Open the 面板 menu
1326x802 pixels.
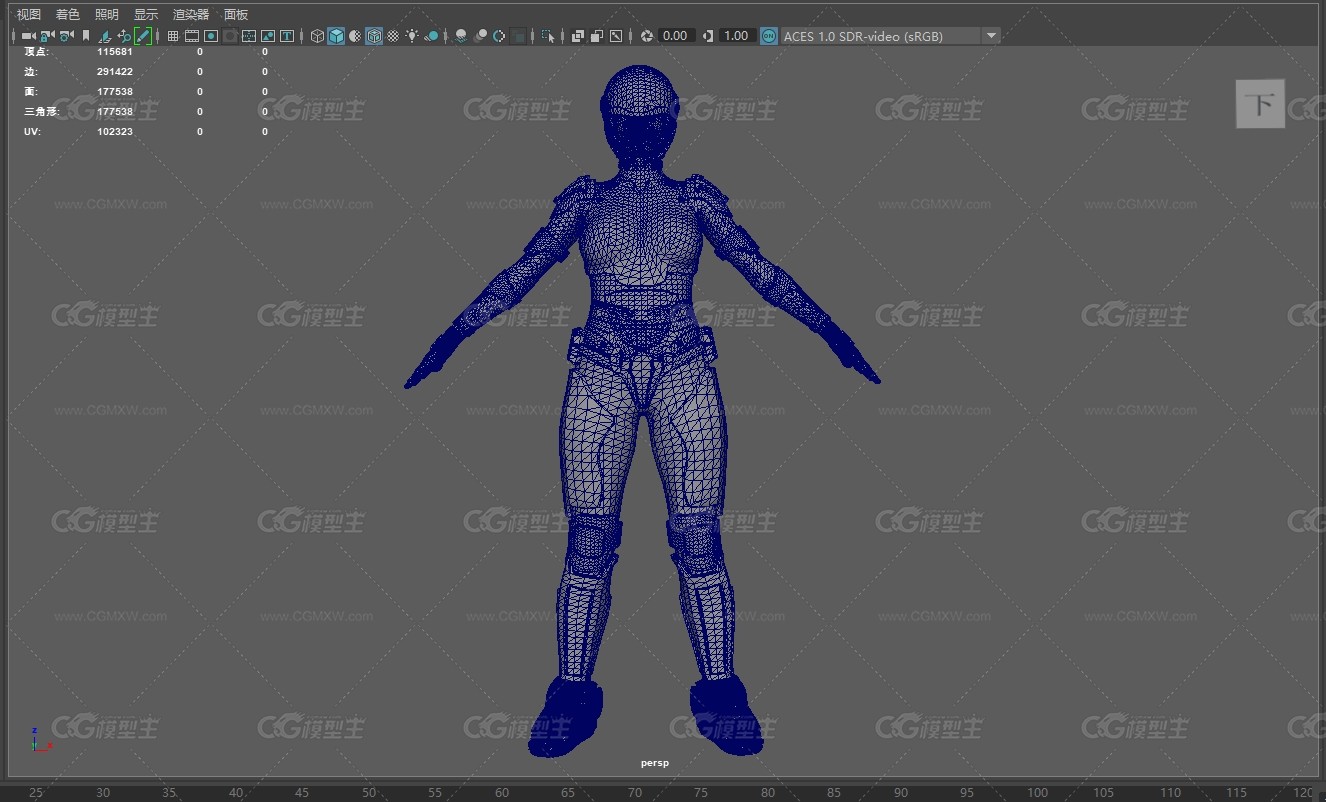tap(236, 14)
